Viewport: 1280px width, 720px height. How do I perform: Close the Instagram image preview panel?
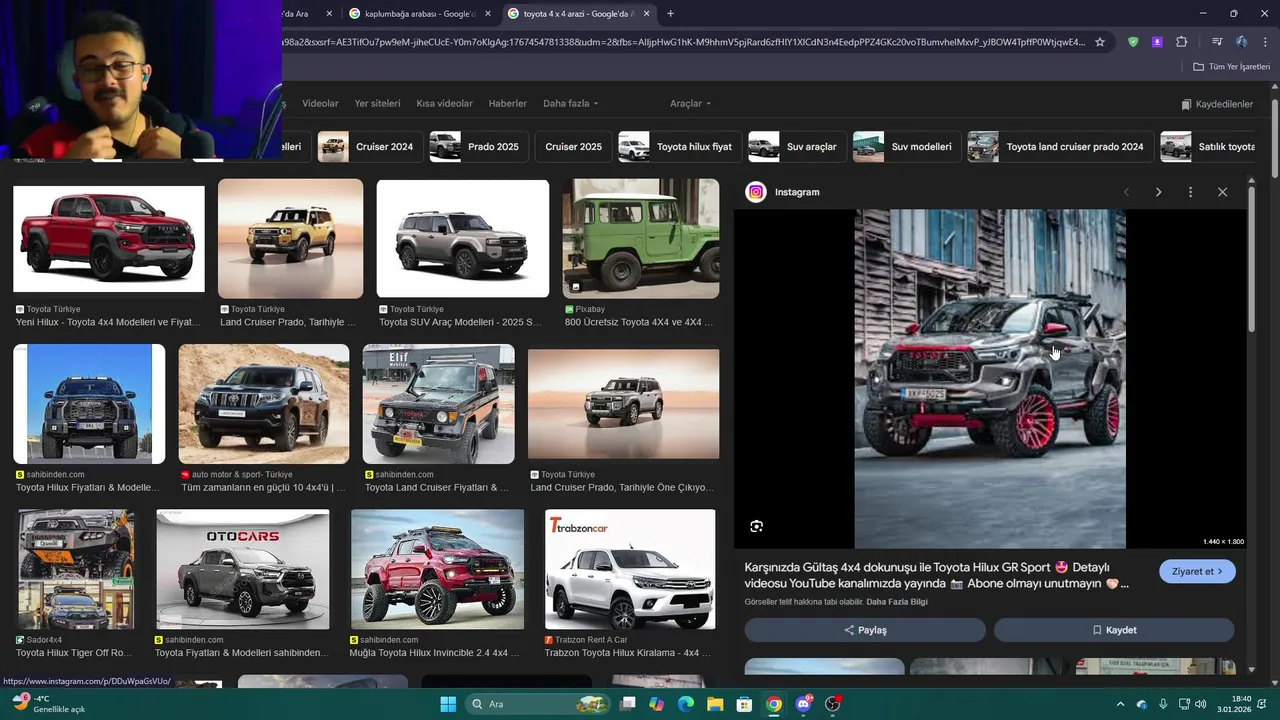click(x=1222, y=192)
